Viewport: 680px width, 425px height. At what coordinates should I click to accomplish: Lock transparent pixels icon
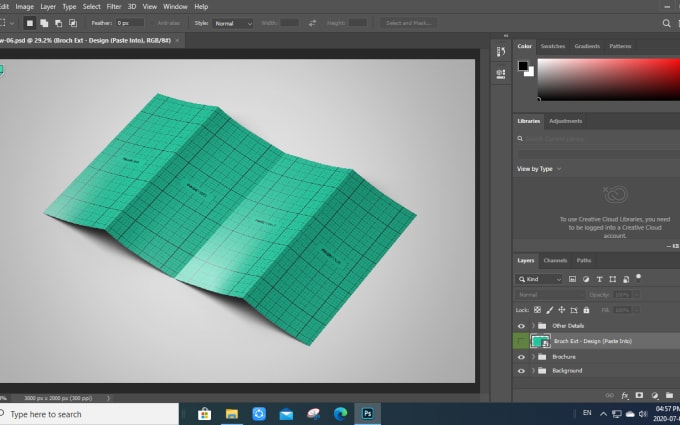[x=537, y=310]
